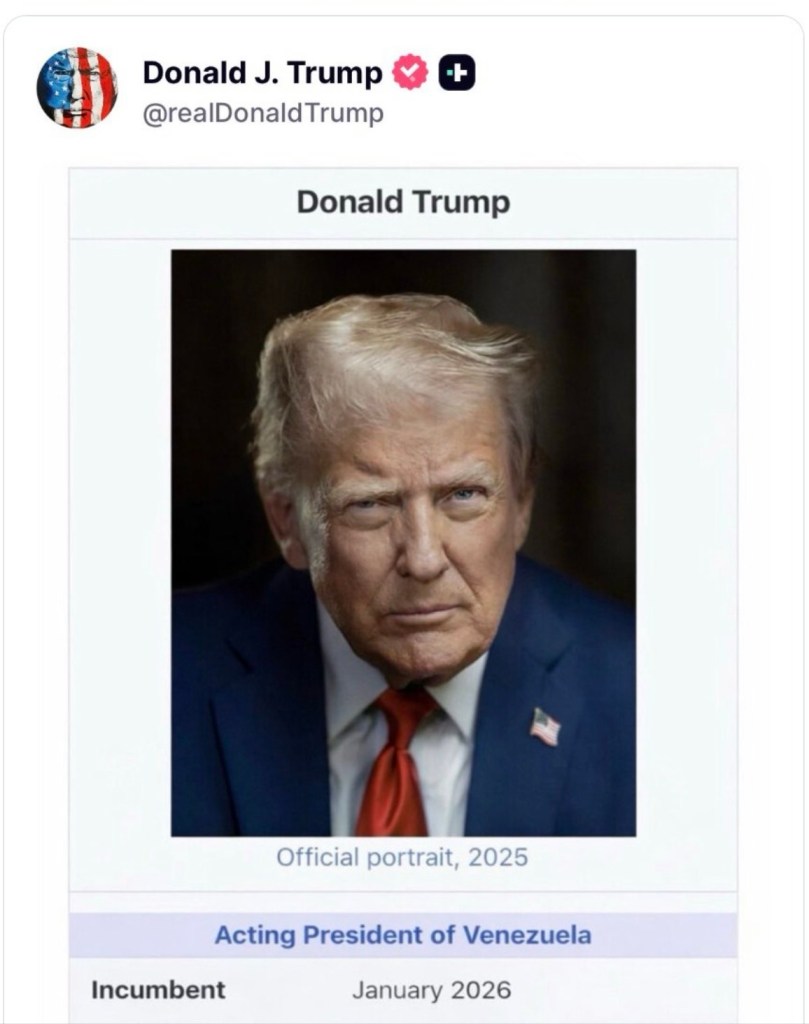This screenshot has height=1024, width=809.
Task: Click the pink verified checkmark badge
Action: (411, 73)
